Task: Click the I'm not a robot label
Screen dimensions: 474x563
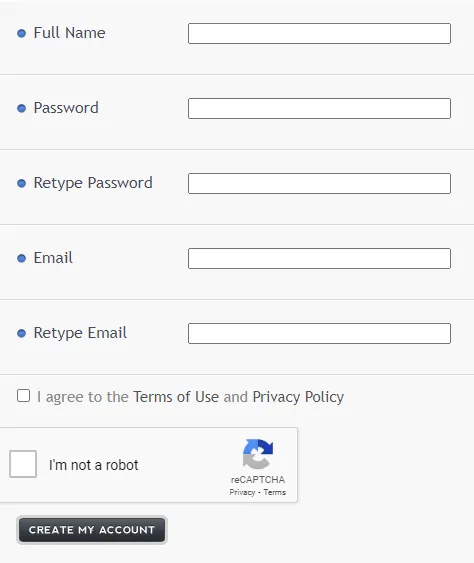Action: tap(93, 465)
